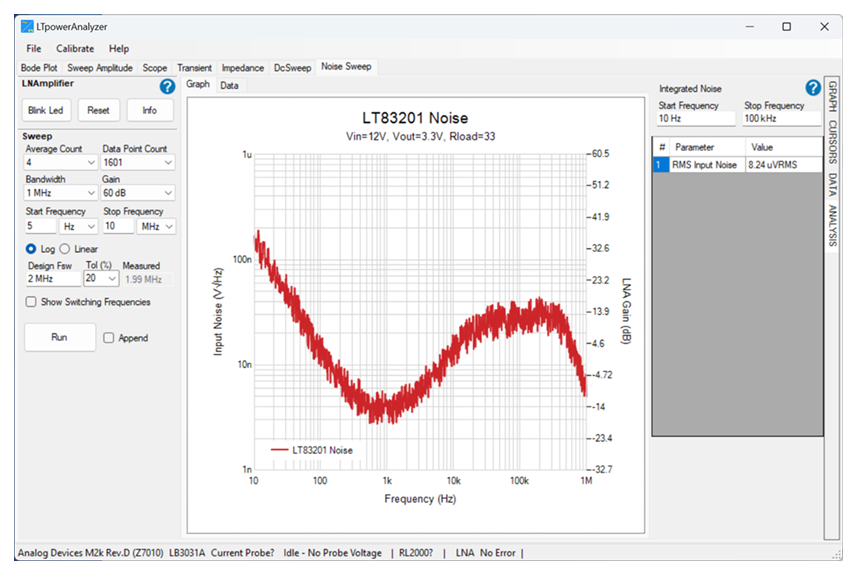Viewport: 857px width, 577px height.
Task: Select the RMS Input Noise table row
Action: click(738, 165)
